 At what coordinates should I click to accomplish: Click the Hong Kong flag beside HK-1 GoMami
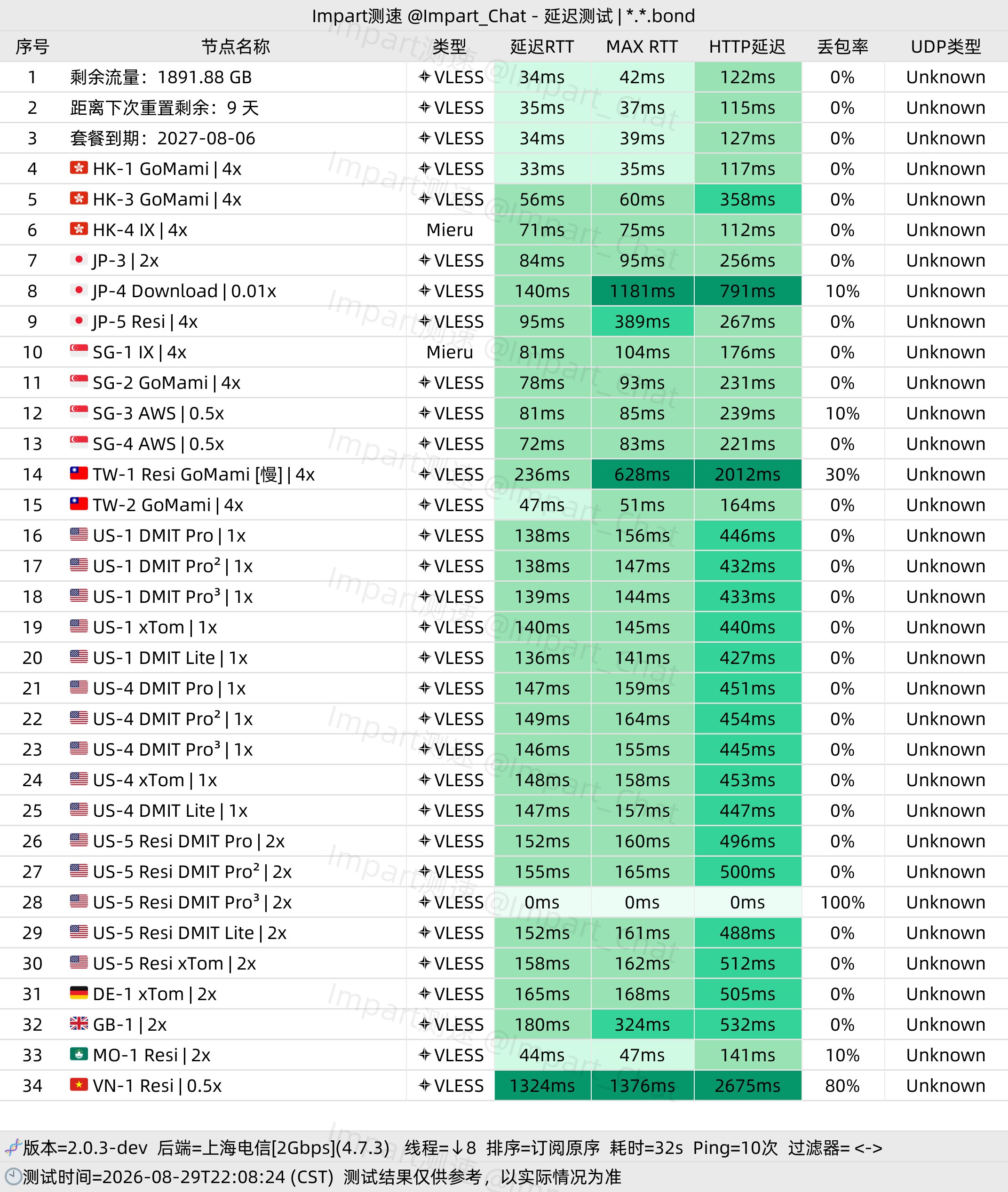pyautogui.click(x=79, y=168)
